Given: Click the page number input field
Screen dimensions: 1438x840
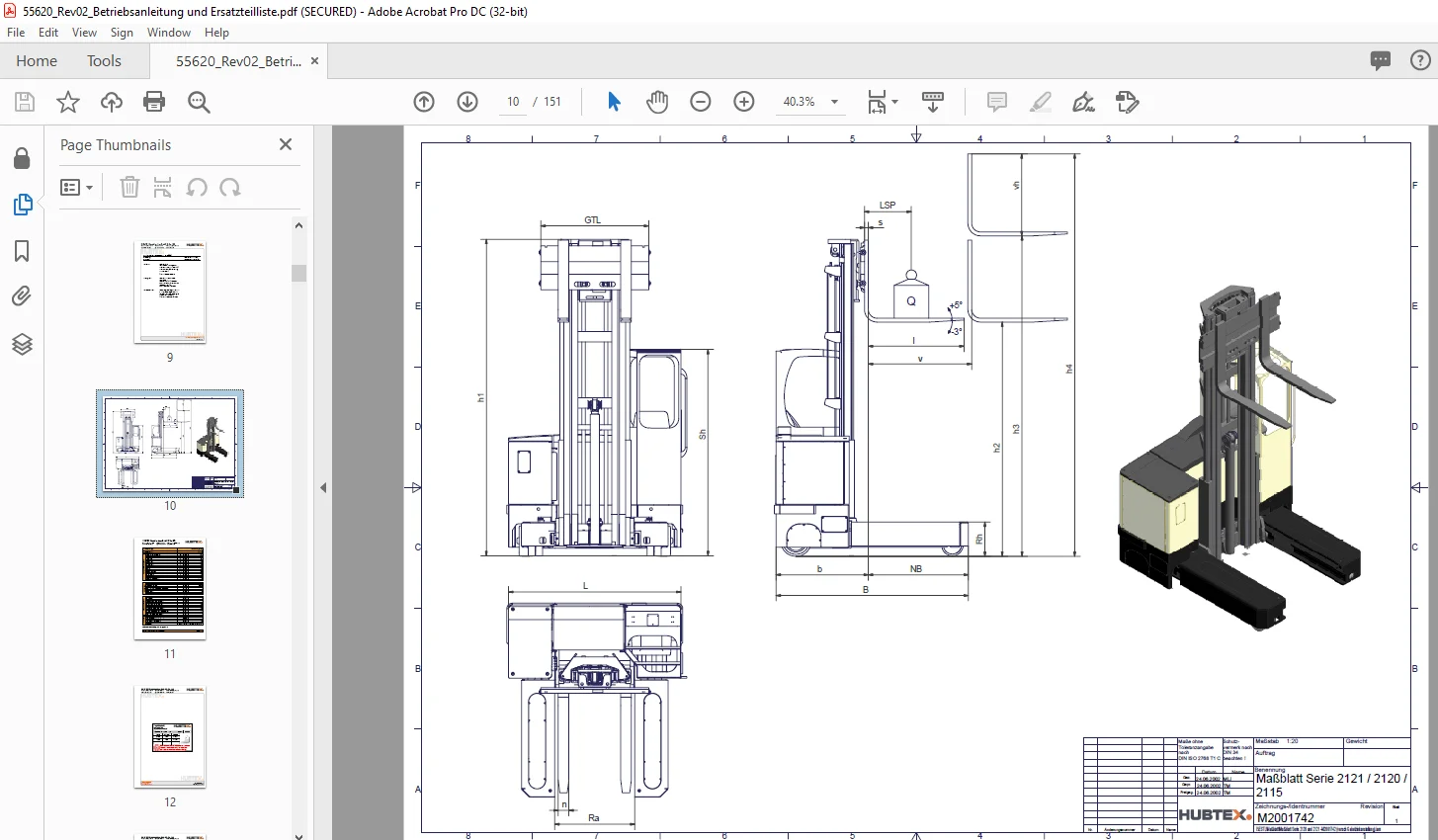Looking at the screenshot, I should 513,102.
